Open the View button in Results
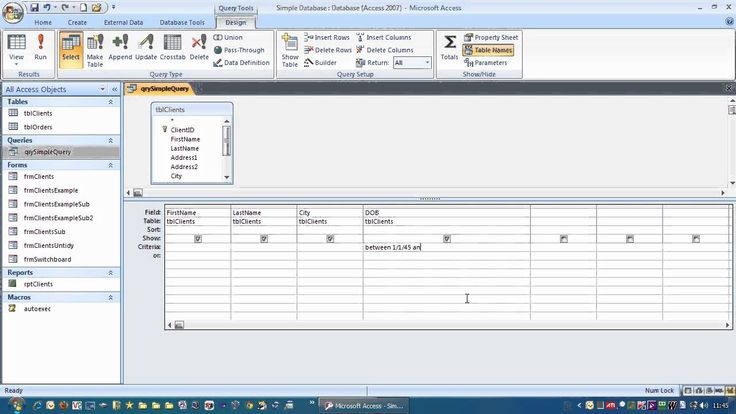Image resolution: width=736 pixels, height=414 pixels. point(16,49)
